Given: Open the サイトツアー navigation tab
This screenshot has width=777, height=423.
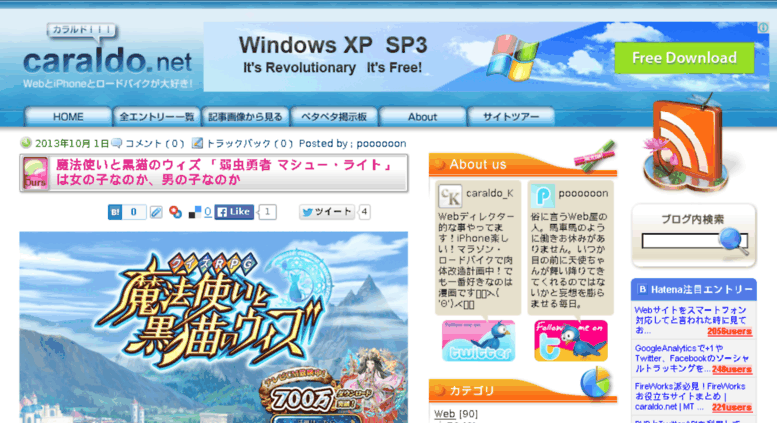Looking at the screenshot, I should pos(511,117).
